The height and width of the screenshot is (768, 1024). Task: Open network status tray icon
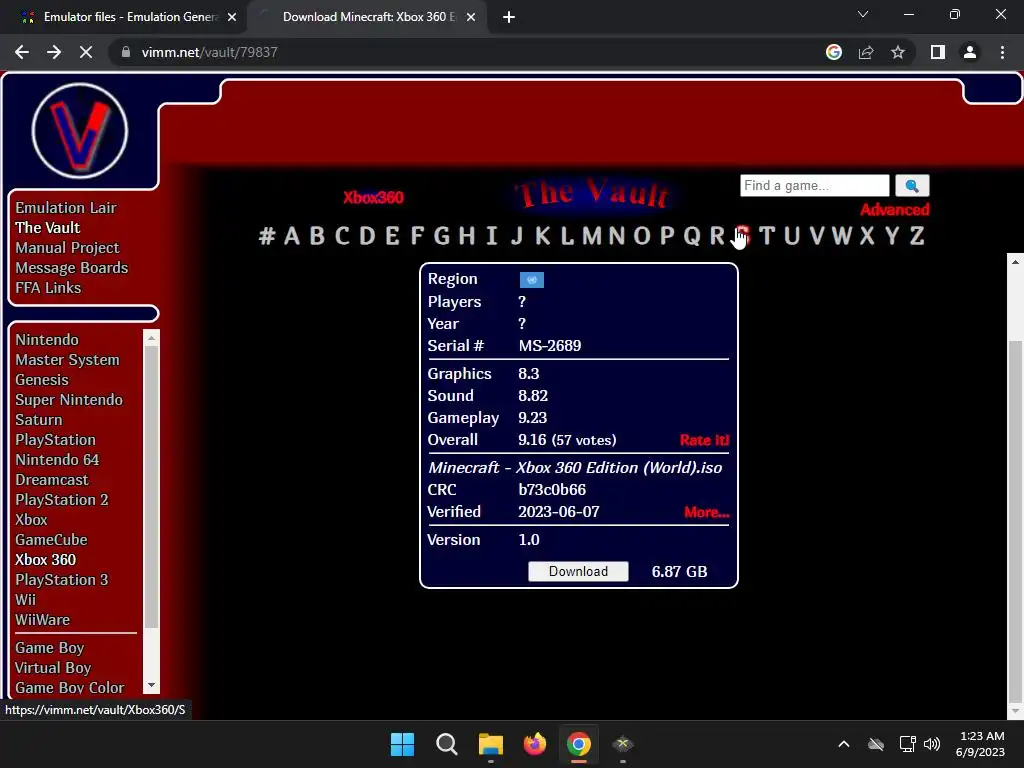907,744
